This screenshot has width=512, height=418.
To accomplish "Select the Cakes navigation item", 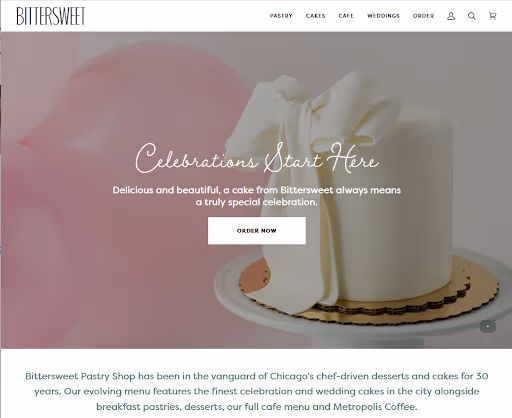I will click(315, 16).
